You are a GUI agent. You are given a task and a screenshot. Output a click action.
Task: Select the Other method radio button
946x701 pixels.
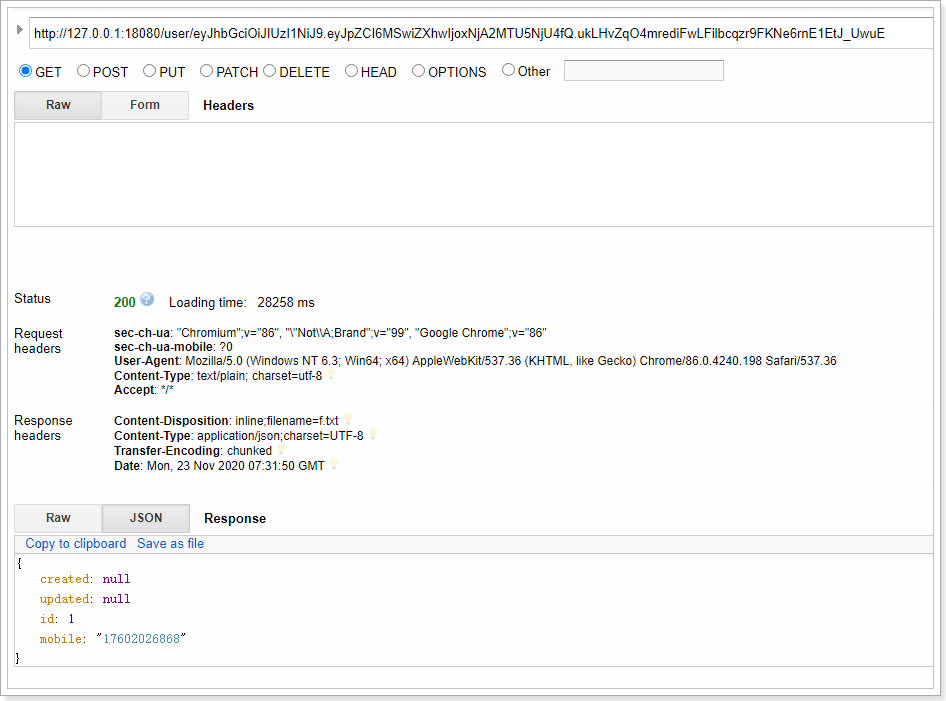click(x=509, y=71)
